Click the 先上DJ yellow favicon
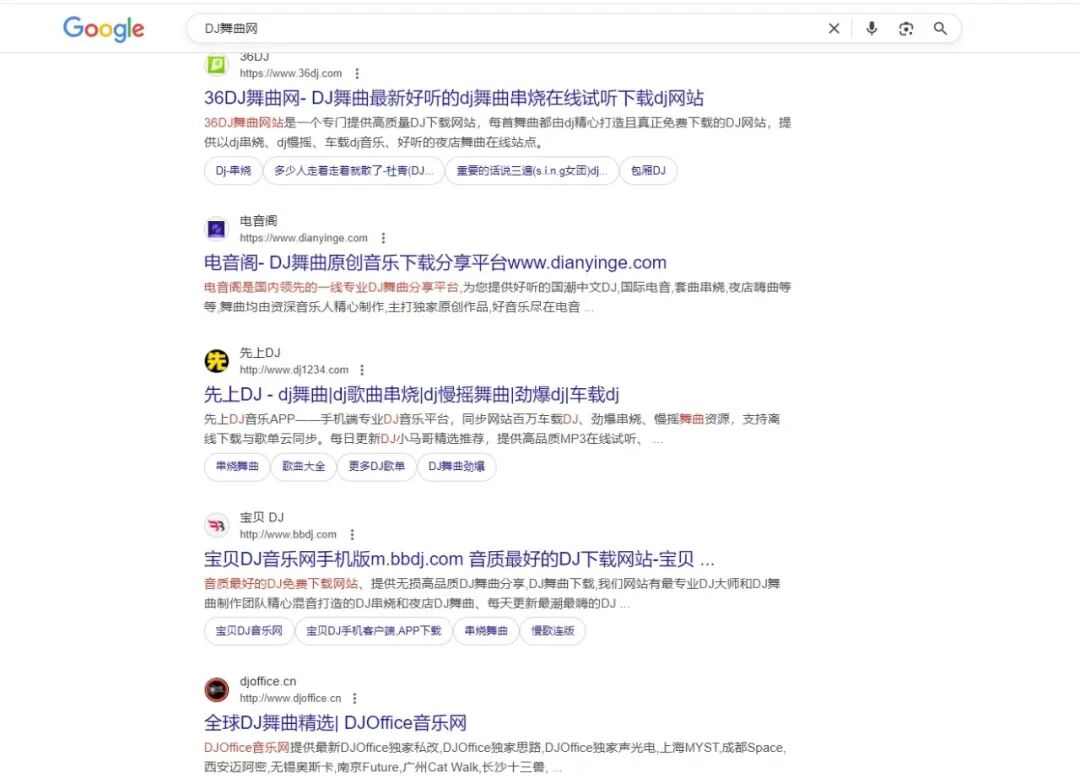 tap(216, 361)
